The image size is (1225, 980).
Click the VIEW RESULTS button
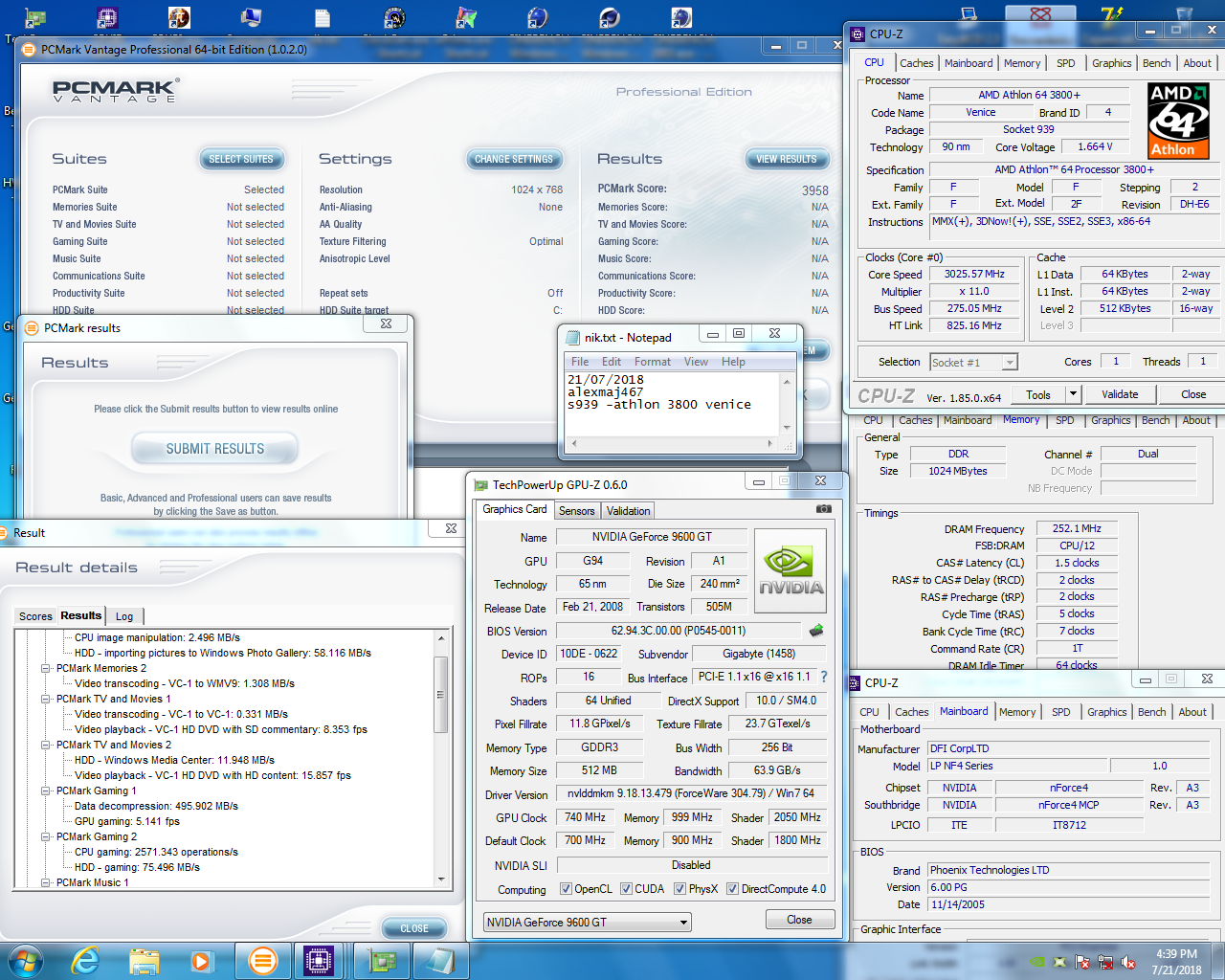click(787, 159)
